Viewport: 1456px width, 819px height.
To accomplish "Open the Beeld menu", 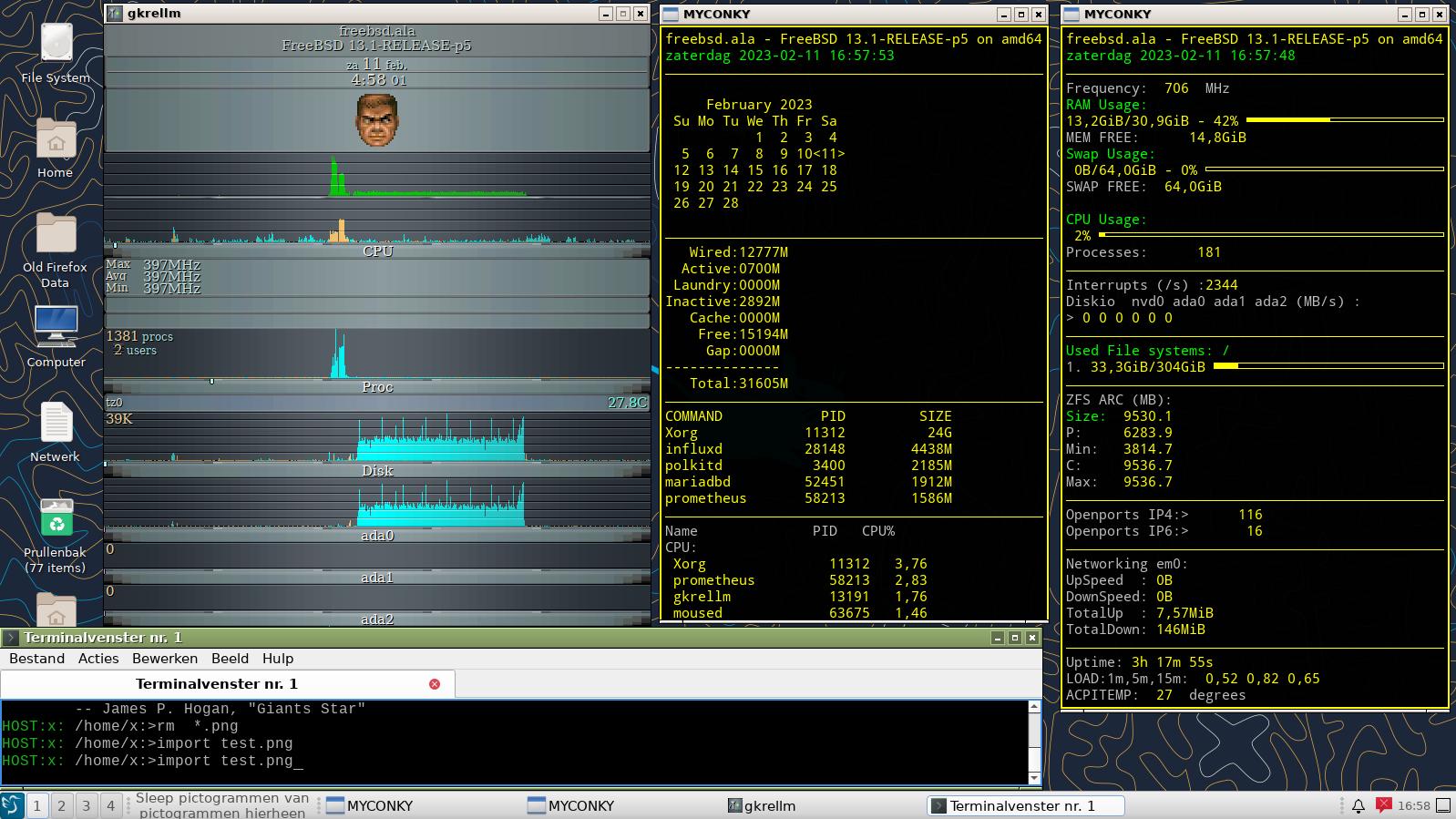I will 230,659.
